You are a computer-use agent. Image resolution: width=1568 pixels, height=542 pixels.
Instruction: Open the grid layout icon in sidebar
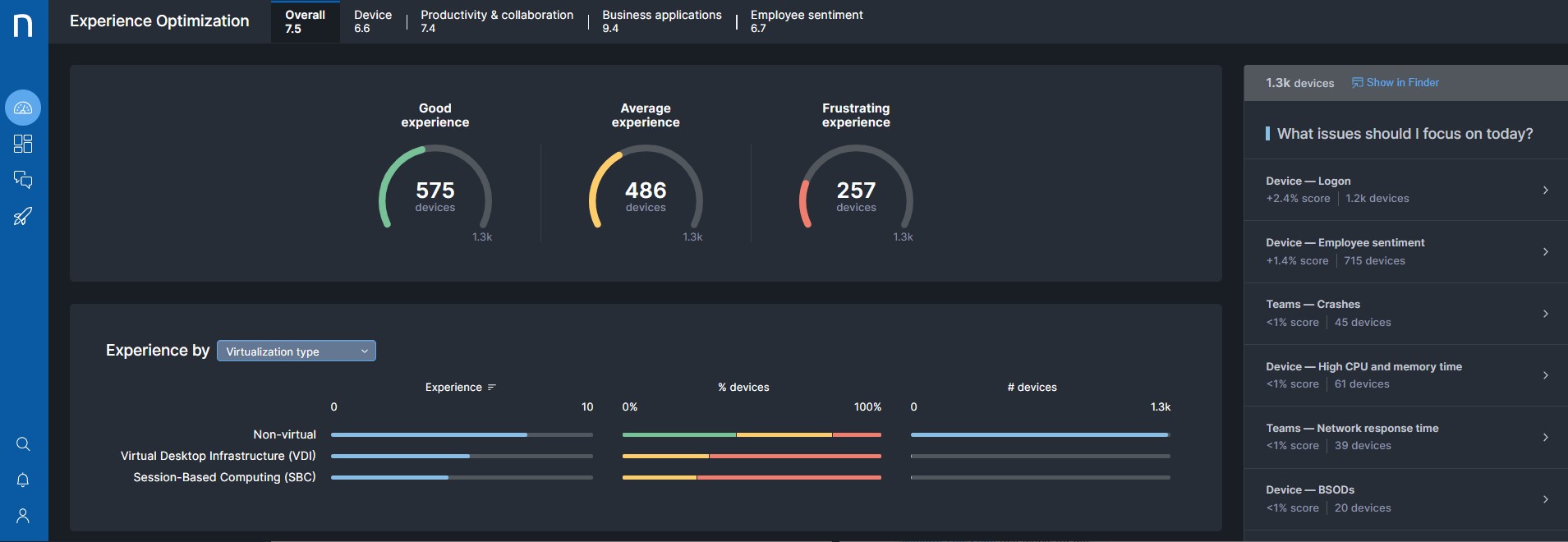(x=23, y=144)
